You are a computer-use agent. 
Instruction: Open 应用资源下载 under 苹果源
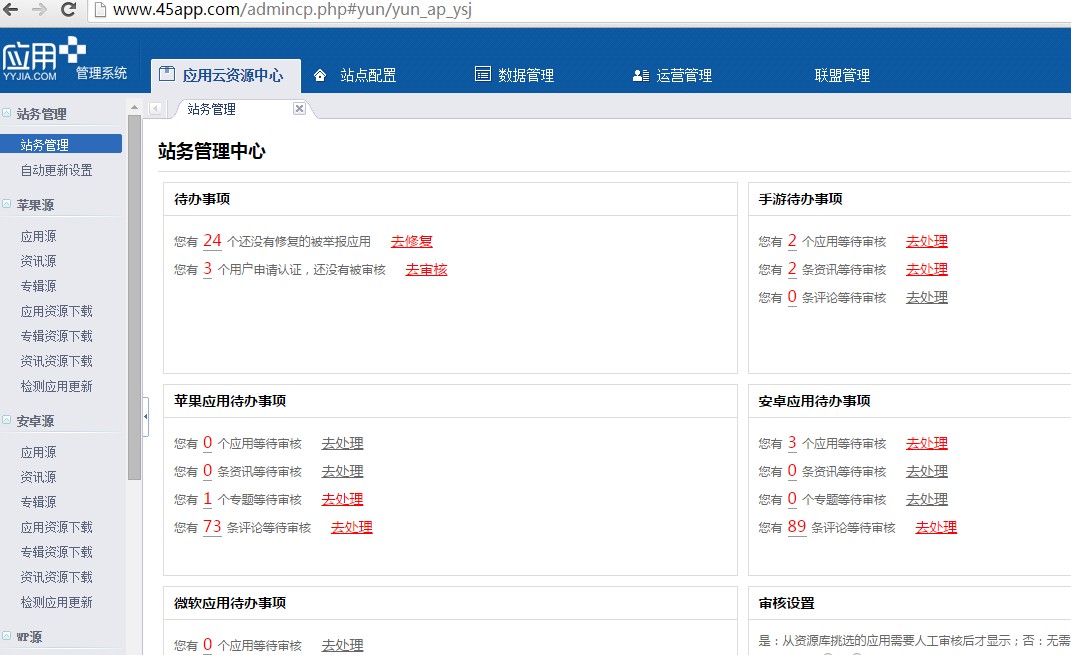(x=56, y=311)
